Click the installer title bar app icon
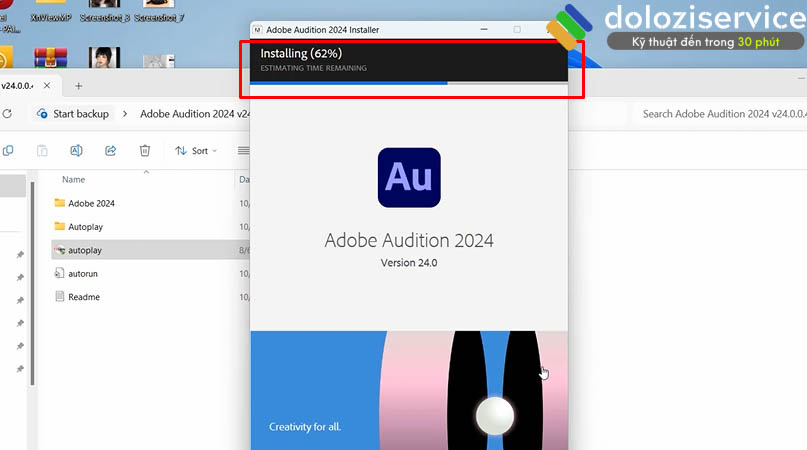The height and width of the screenshot is (450, 807). 257,30
